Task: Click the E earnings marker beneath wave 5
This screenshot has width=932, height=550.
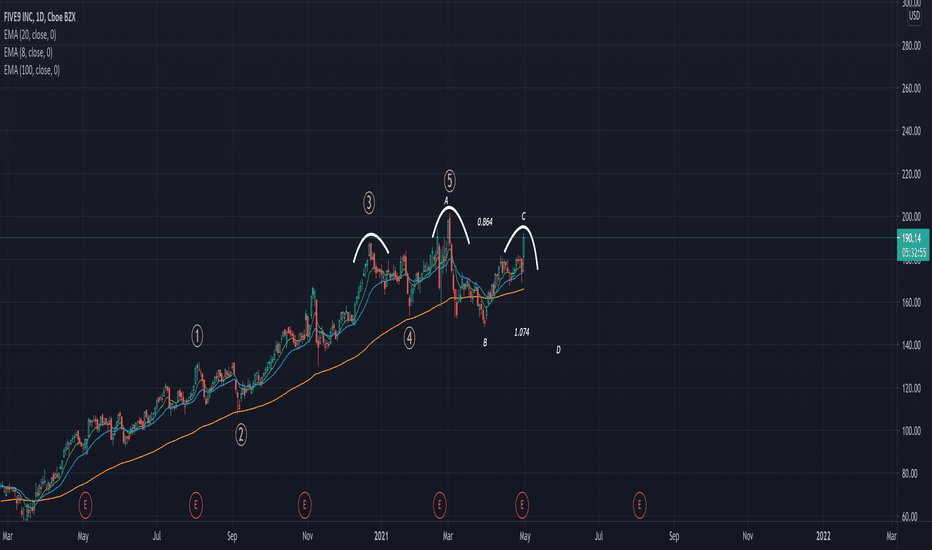Action: click(439, 505)
